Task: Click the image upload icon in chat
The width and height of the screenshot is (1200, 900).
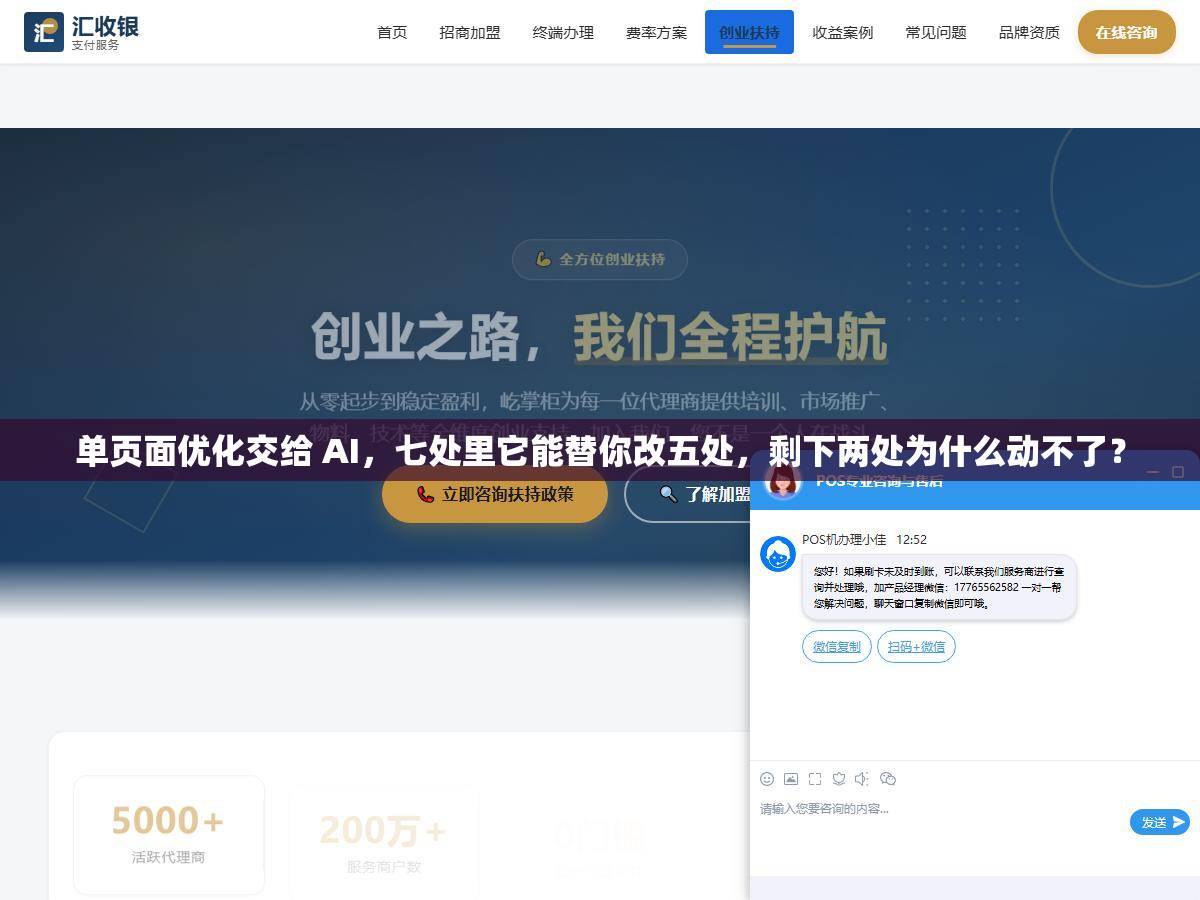Action: (x=791, y=779)
